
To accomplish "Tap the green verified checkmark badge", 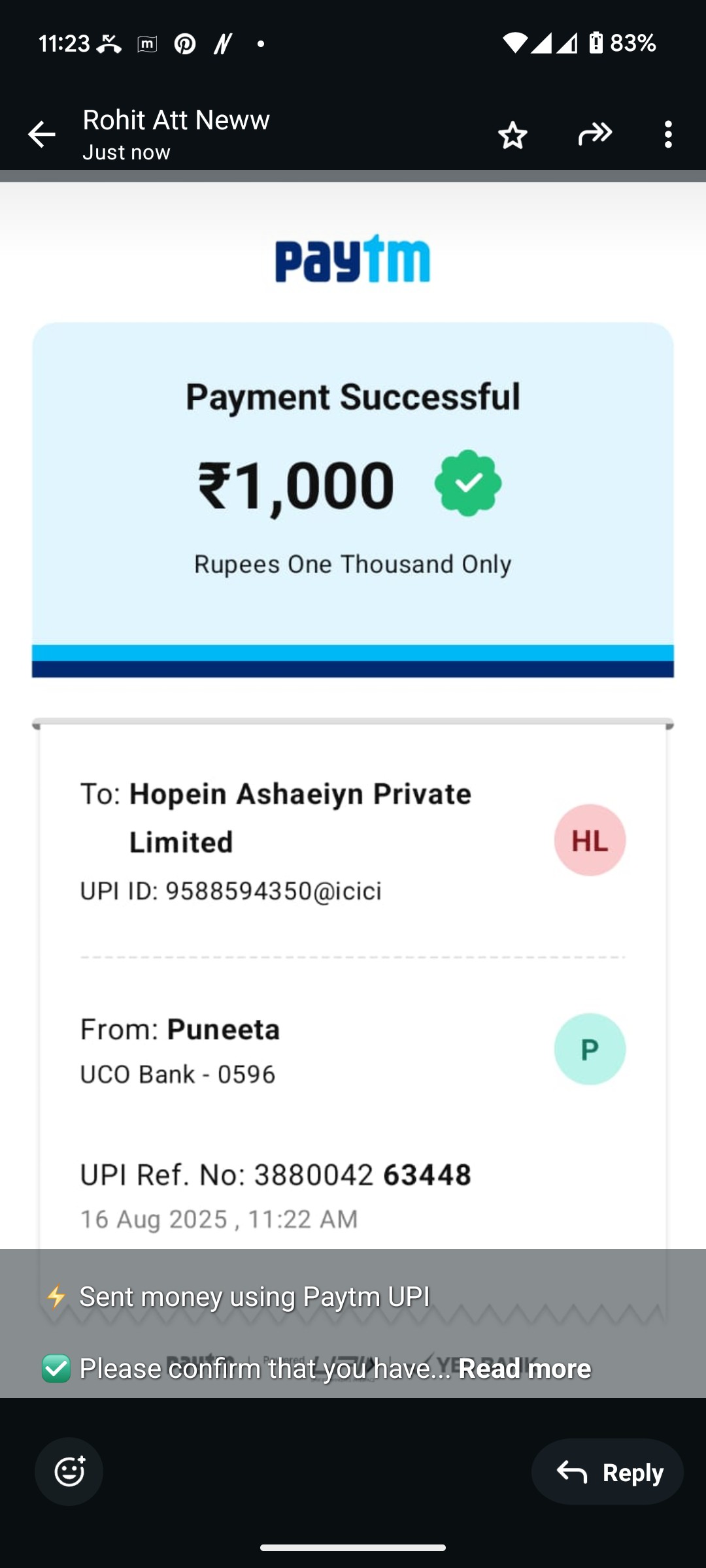I will pos(468,483).
